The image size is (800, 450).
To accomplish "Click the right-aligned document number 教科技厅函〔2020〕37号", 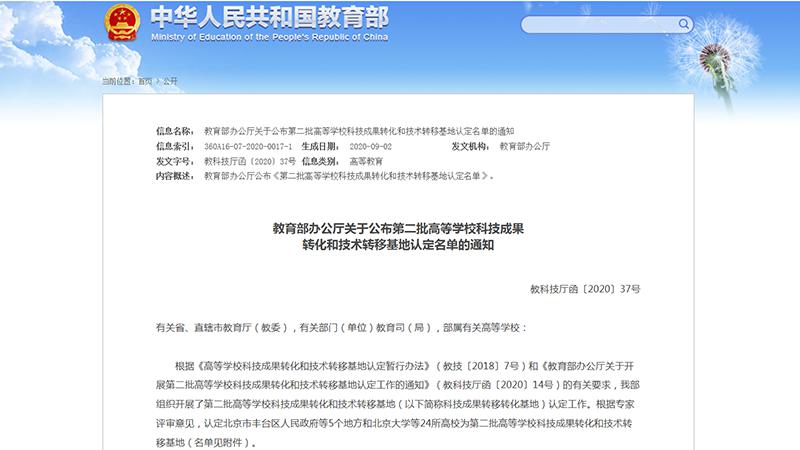I will pyautogui.click(x=585, y=289).
